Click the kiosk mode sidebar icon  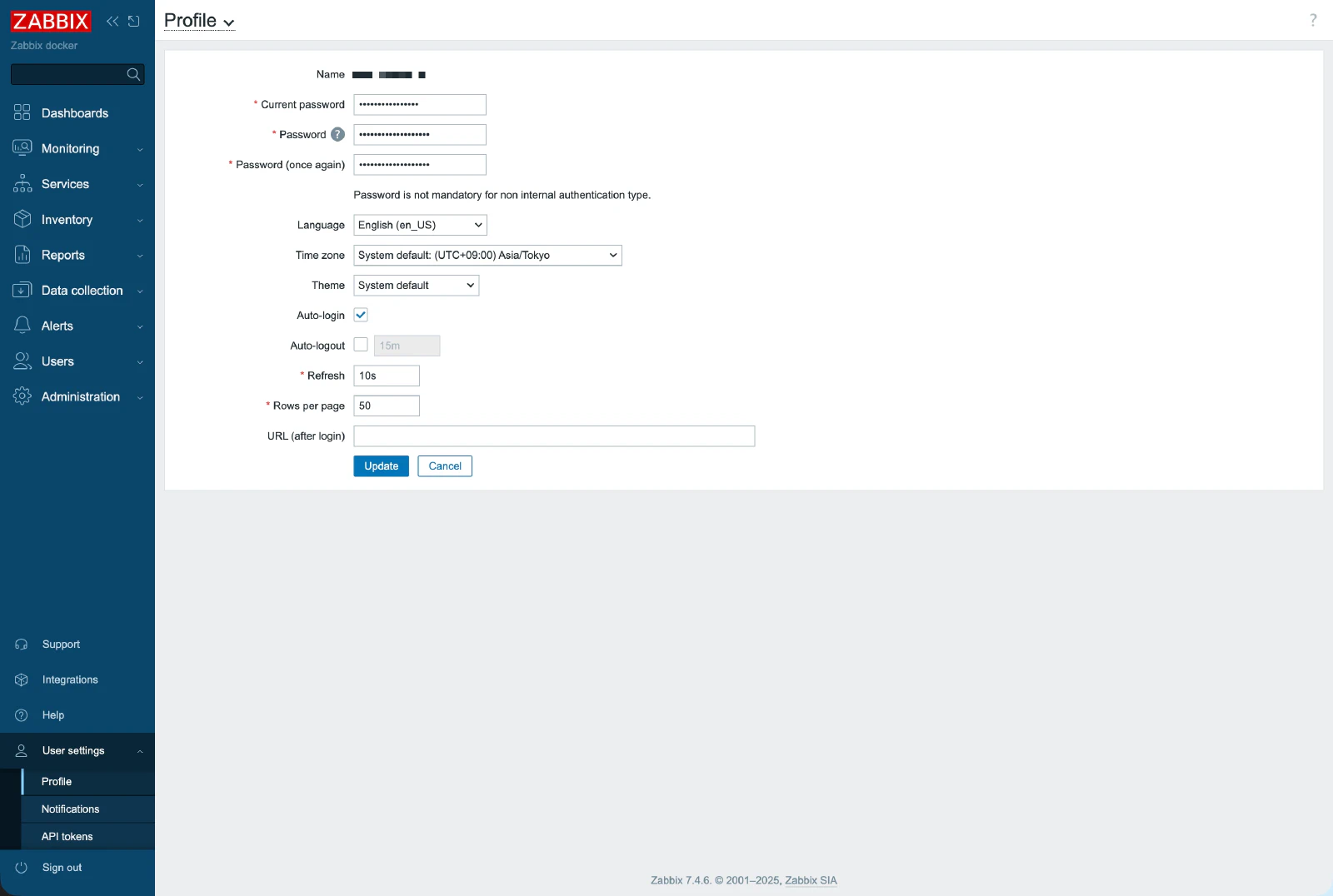pyautogui.click(x=134, y=21)
